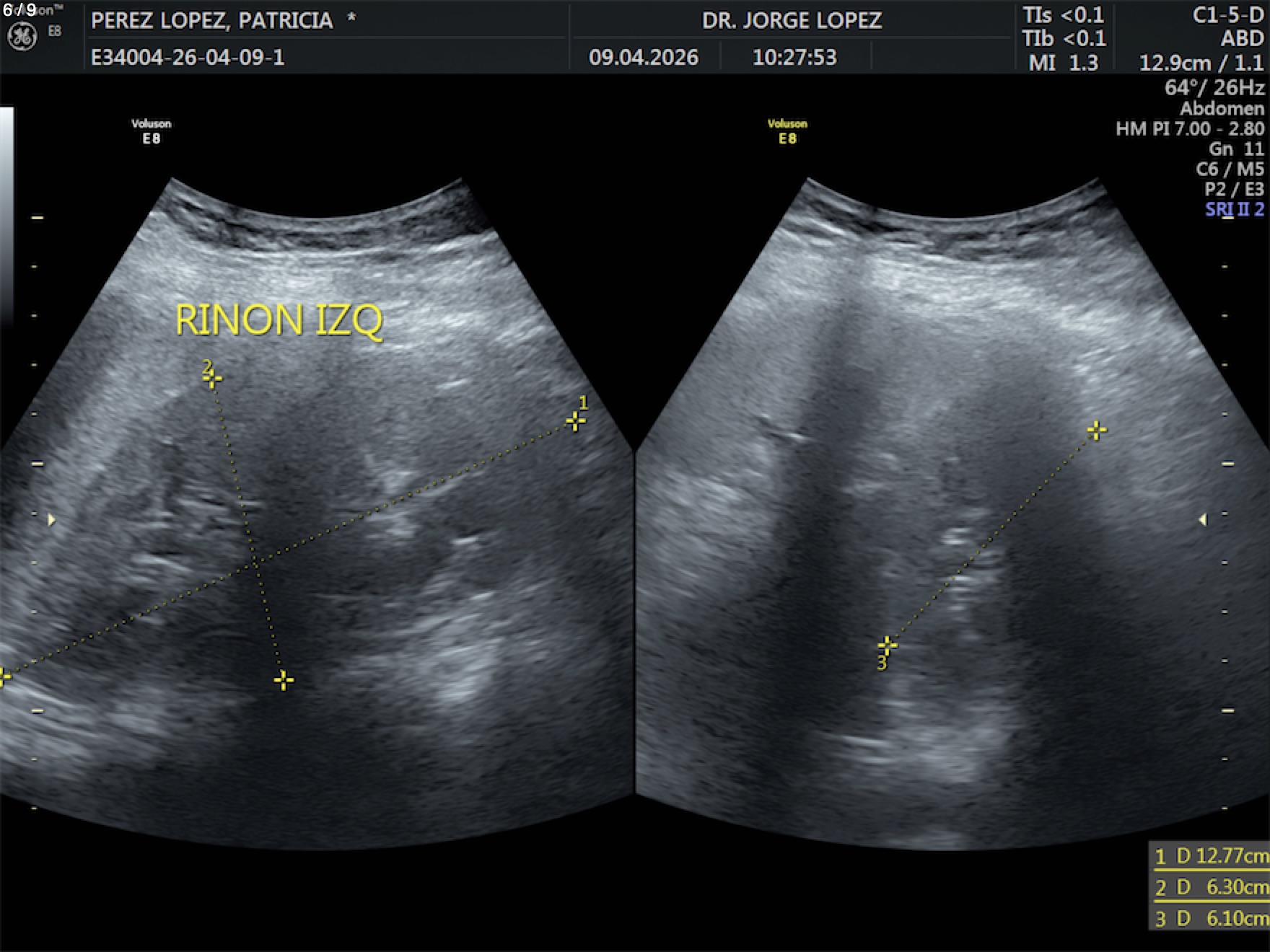Select measurement result 1 D 12.77cm
The height and width of the screenshot is (952, 1270).
tap(1210, 856)
